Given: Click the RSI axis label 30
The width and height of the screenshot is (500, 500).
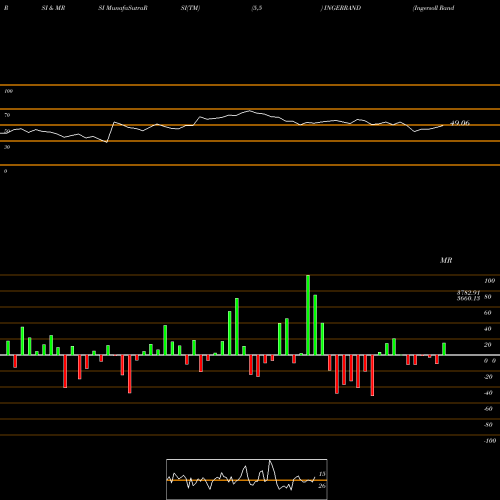Looking at the screenshot, I should tap(7, 147).
